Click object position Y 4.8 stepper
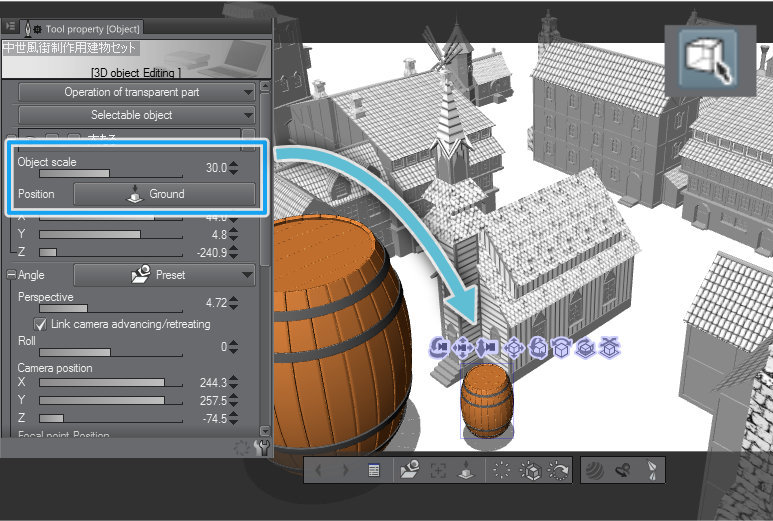773x521 pixels. 233,234
